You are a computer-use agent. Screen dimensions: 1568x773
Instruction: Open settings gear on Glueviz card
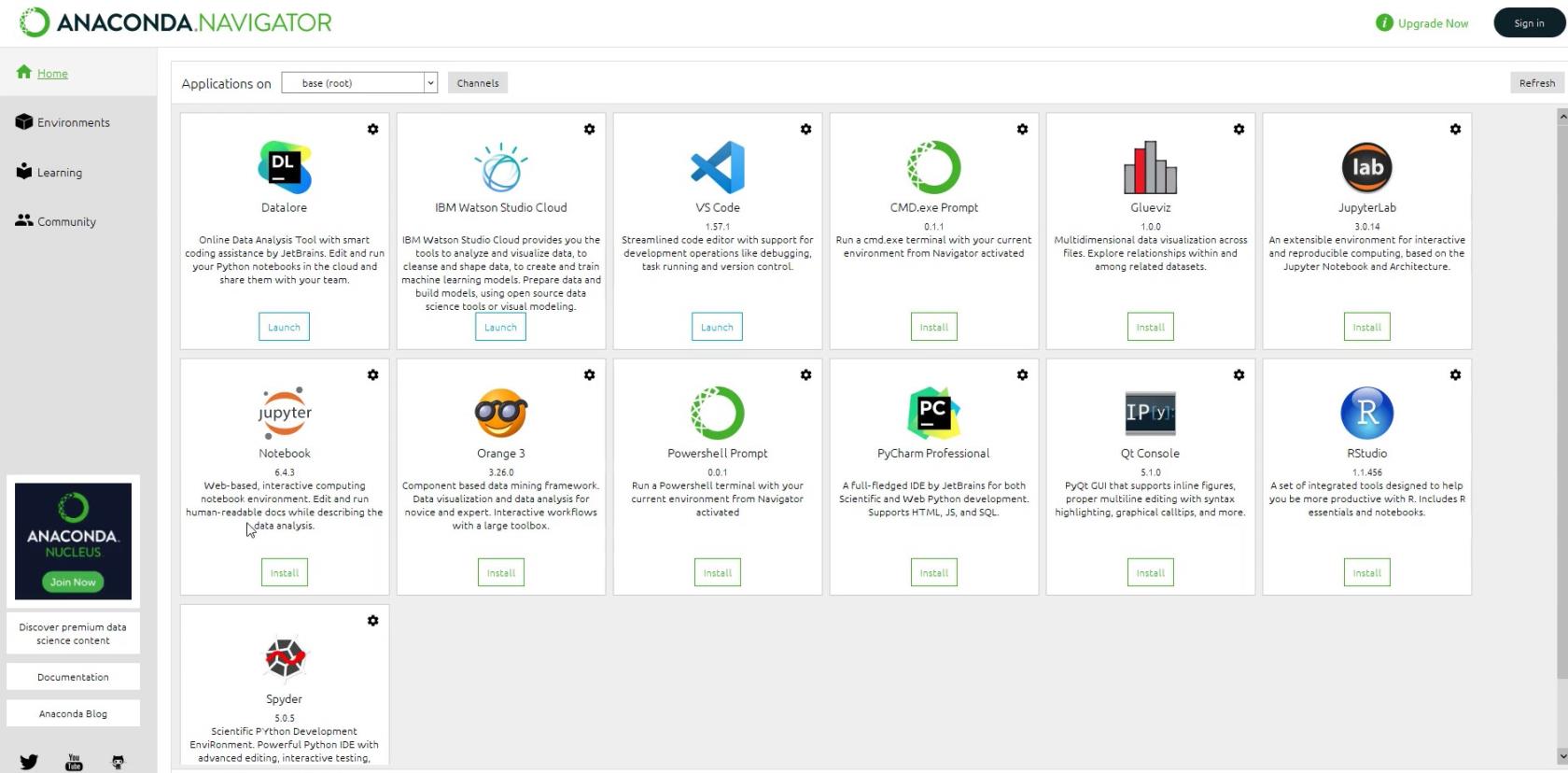1239,129
